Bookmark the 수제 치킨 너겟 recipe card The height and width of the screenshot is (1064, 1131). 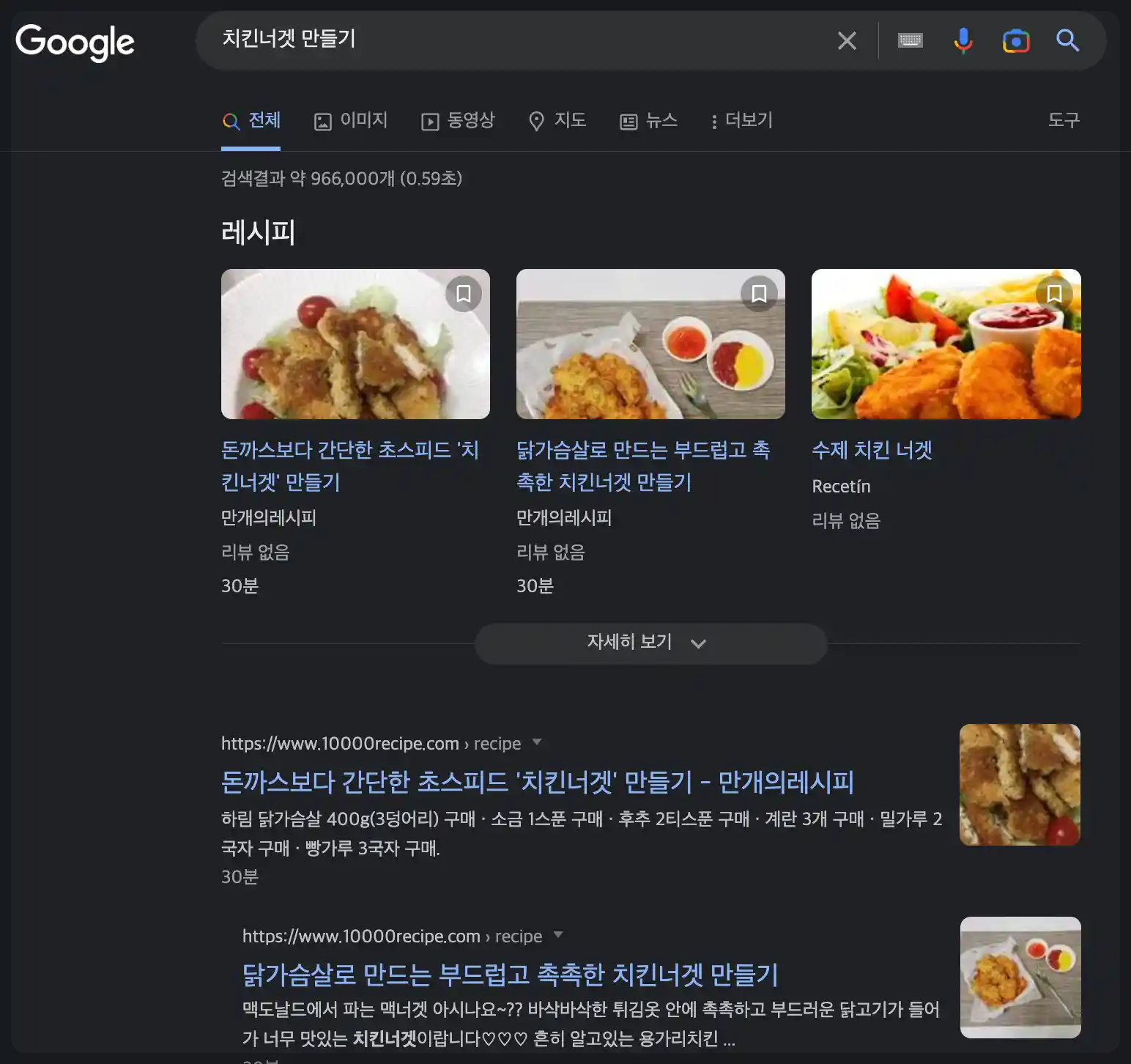point(1054,294)
